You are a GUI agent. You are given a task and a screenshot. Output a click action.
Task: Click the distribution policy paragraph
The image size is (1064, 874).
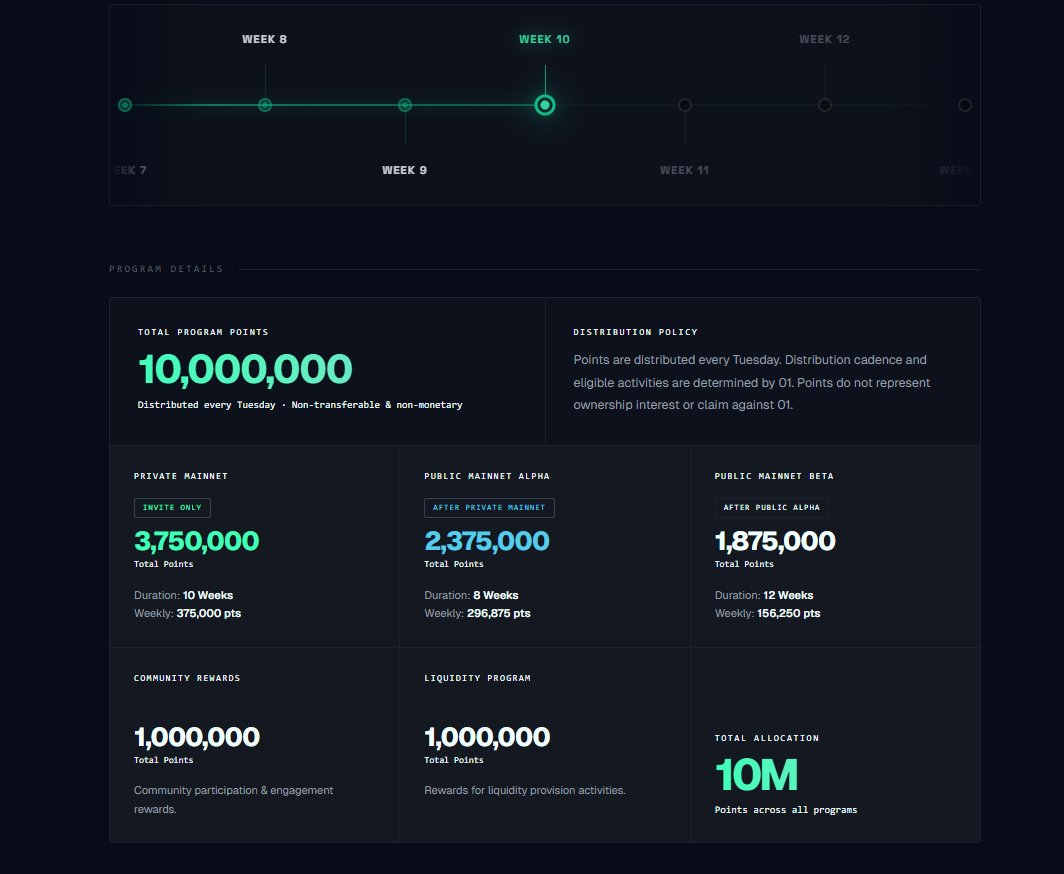[752, 383]
